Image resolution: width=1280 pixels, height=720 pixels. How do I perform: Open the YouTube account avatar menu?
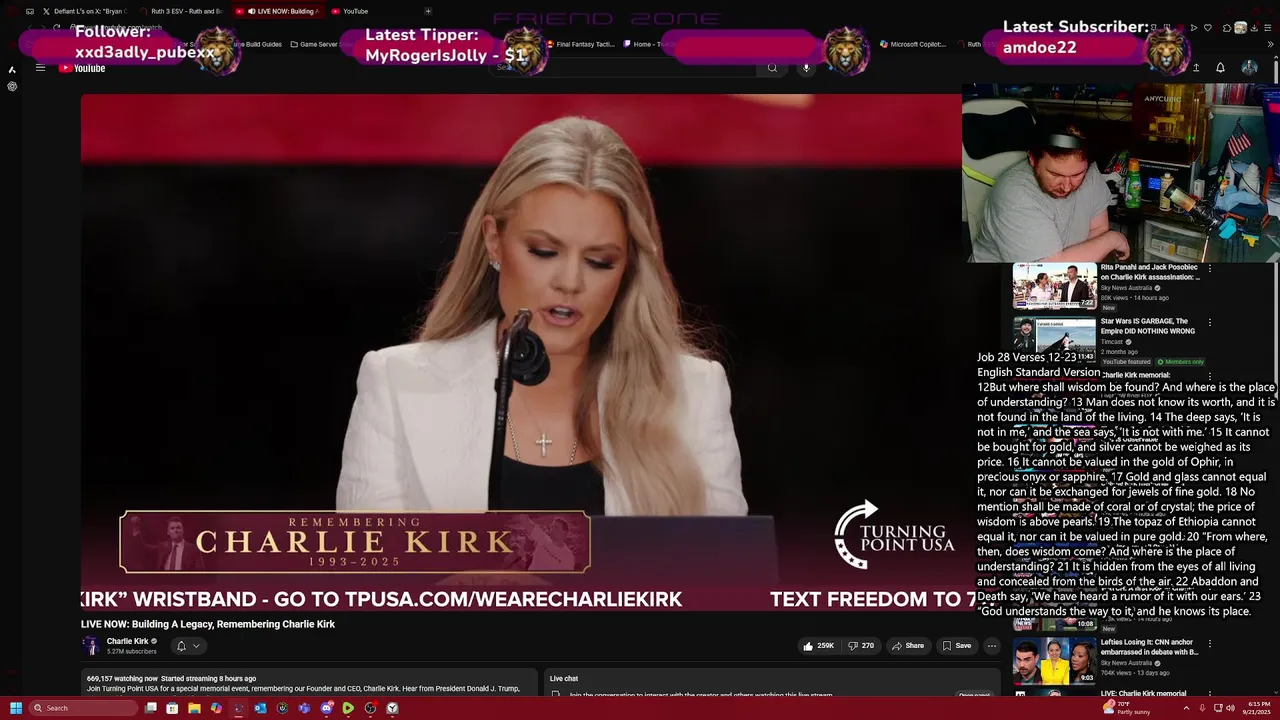click(x=1249, y=68)
